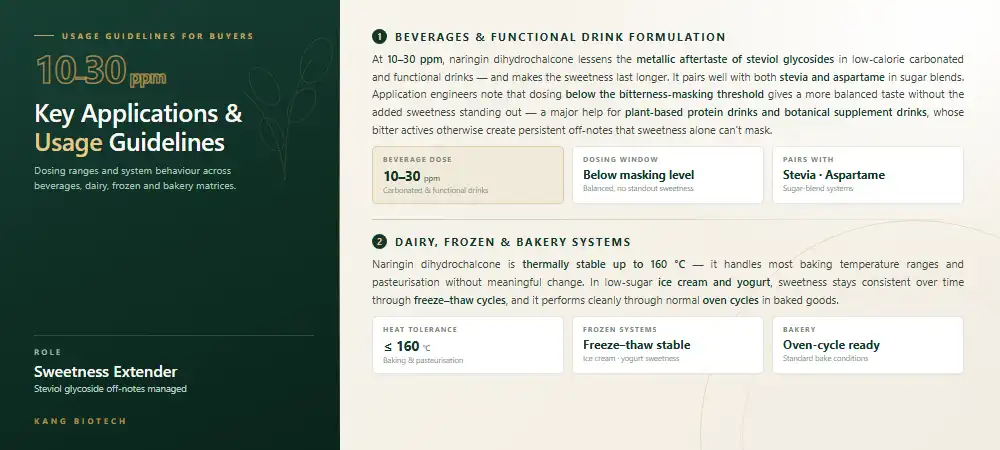Click the section 2 number badge
Image resolution: width=1000 pixels, height=450 pixels.
pos(379,242)
